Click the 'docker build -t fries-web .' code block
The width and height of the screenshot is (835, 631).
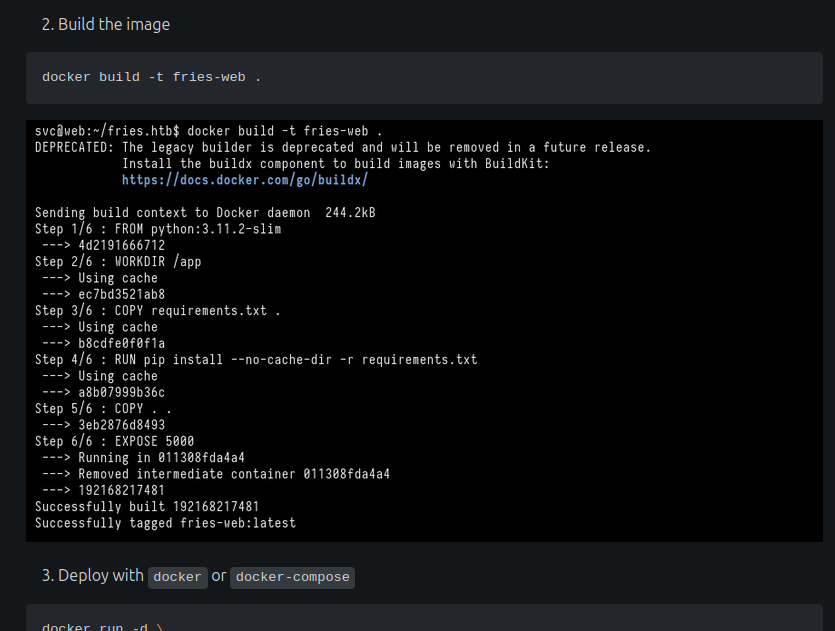(424, 78)
